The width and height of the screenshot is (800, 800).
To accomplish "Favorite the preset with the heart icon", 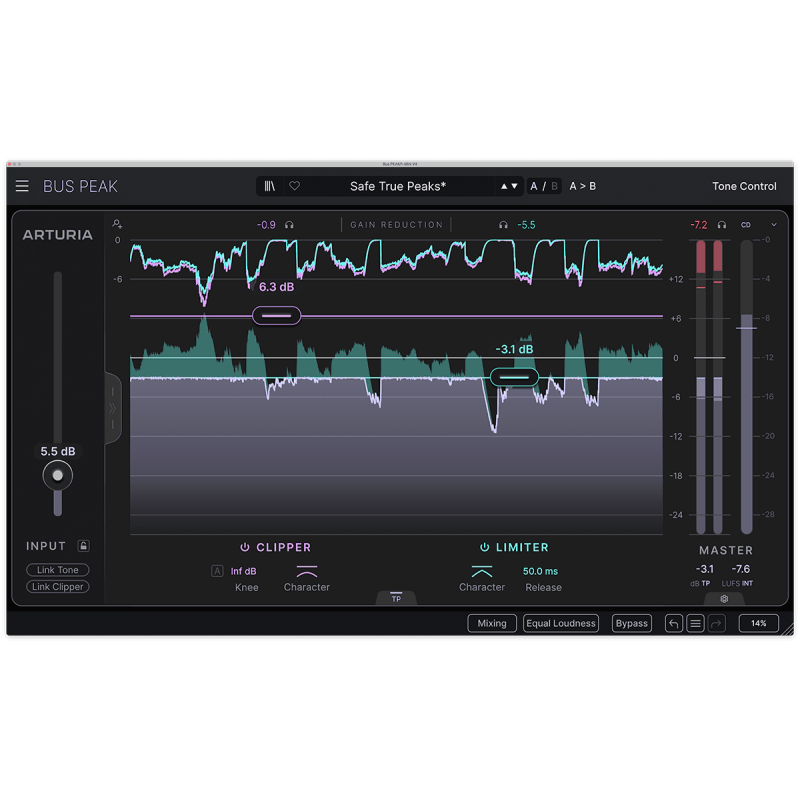I will [294, 186].
